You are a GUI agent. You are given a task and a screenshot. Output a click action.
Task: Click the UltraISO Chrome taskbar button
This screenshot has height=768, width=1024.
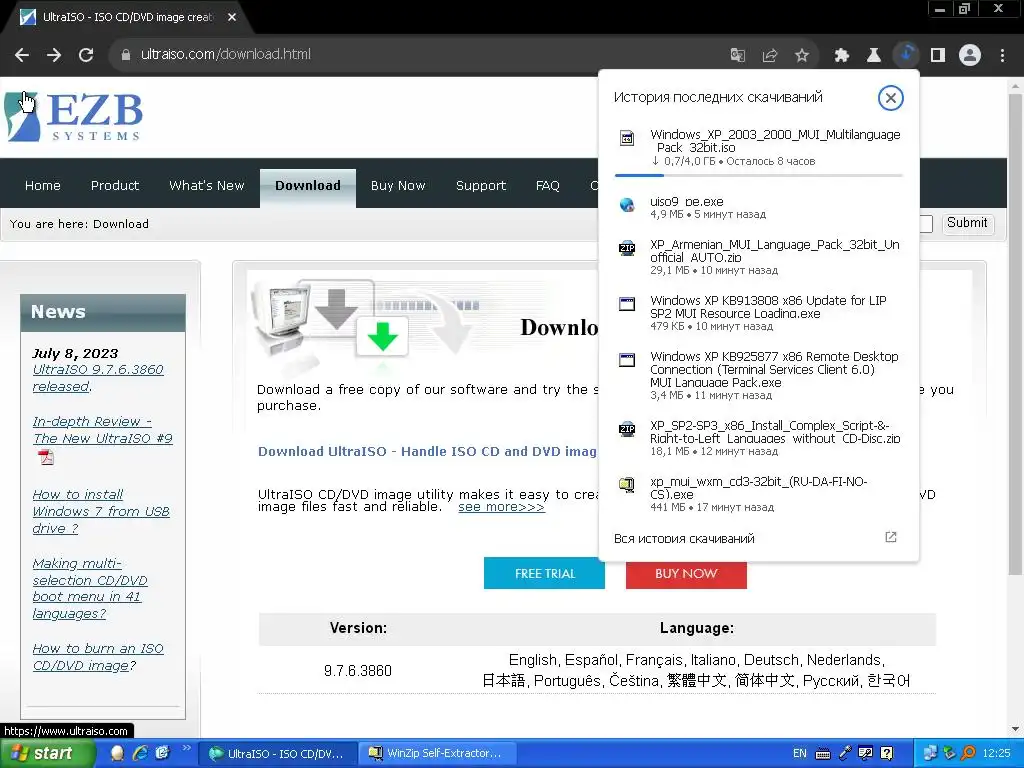coord(278,754)
